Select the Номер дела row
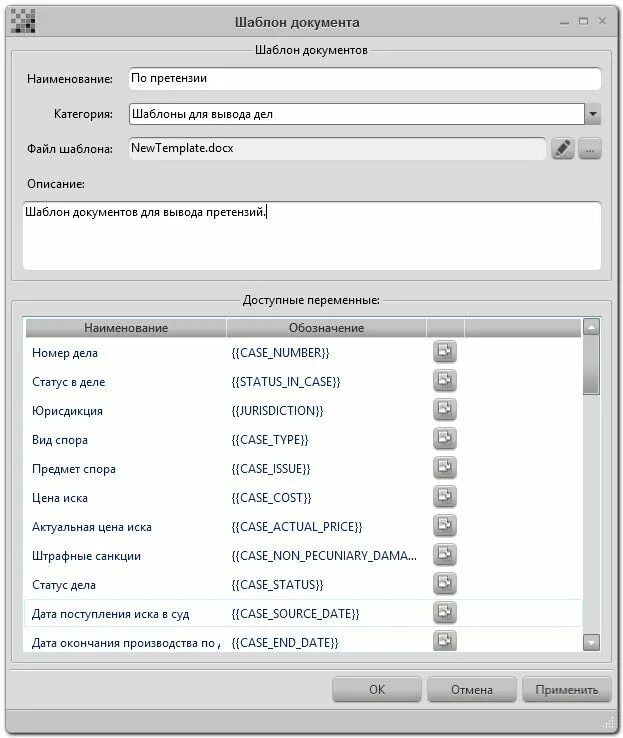Image resolution: width=623 pixels, height=738 pixels. [x=303, y=353]
